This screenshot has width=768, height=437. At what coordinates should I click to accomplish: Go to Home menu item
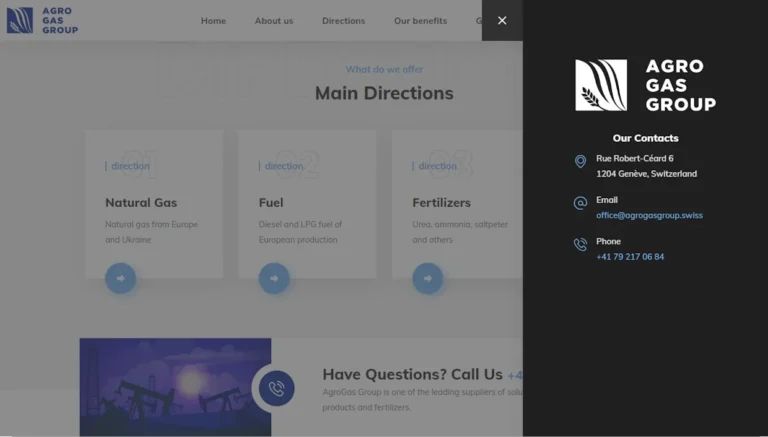point(214,21)
